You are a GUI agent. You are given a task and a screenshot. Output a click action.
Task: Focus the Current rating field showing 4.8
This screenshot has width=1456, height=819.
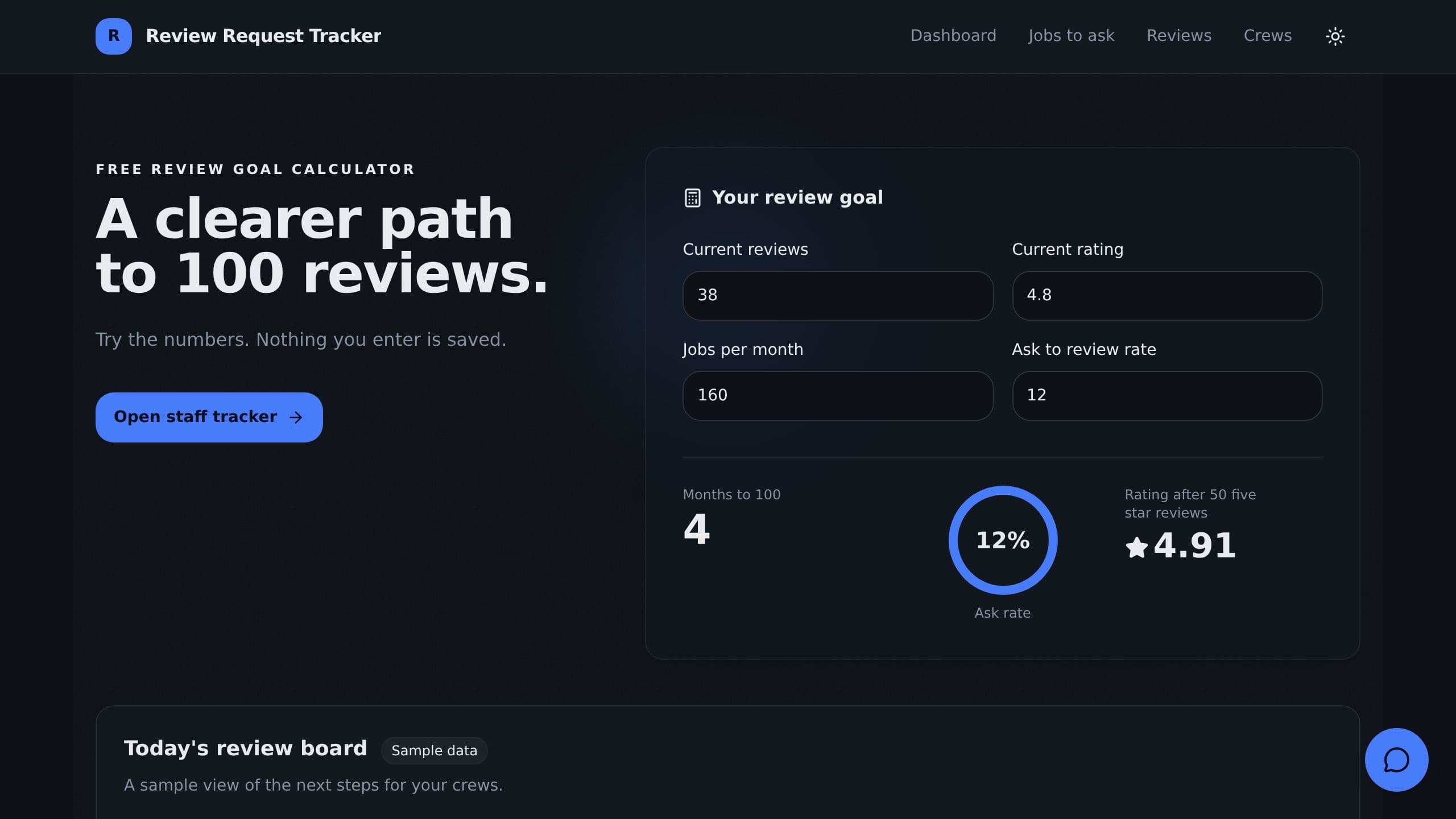1167,295
